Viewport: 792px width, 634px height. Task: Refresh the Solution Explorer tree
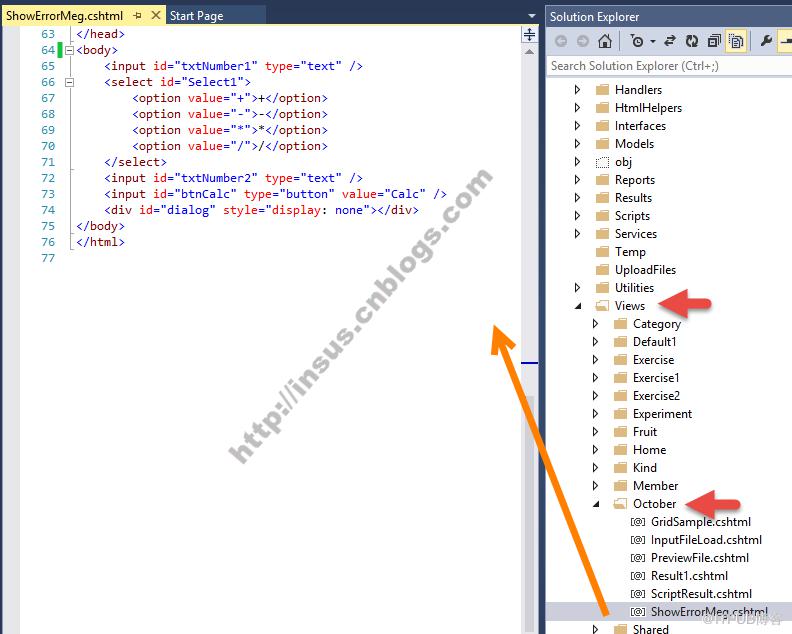tap(691, 41)
